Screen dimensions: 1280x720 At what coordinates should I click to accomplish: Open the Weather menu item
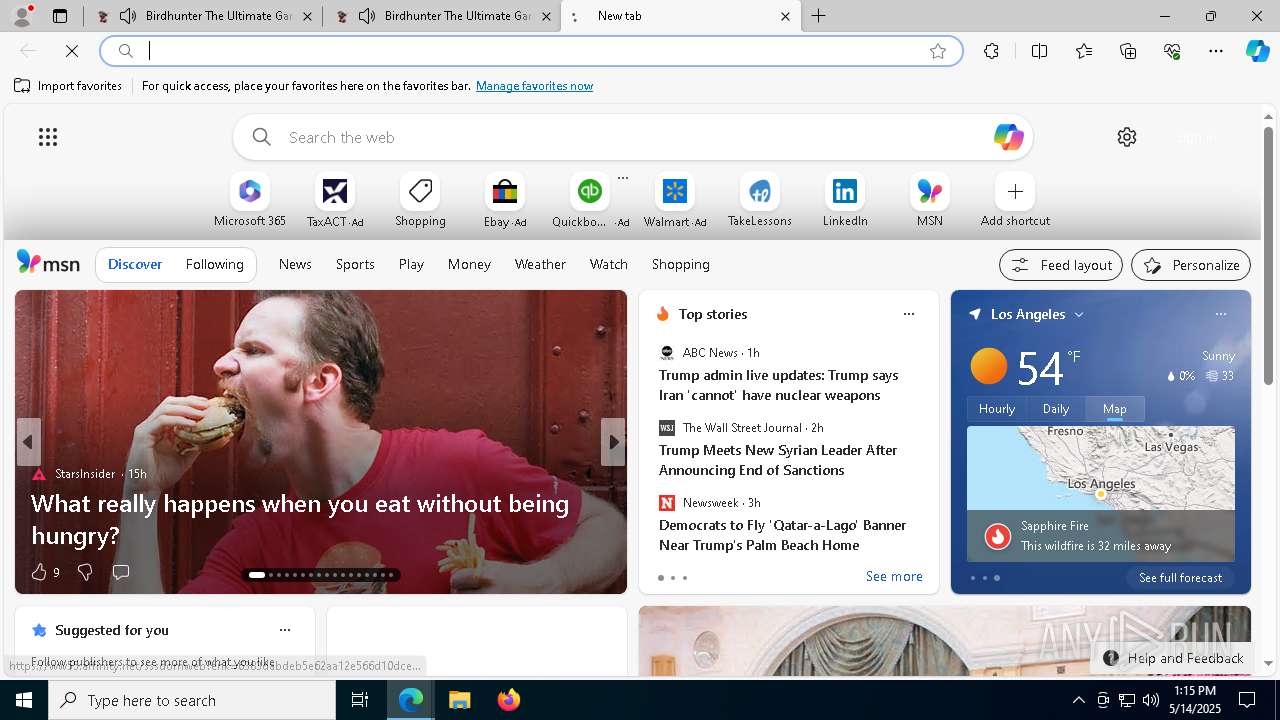tap(540, 264)
